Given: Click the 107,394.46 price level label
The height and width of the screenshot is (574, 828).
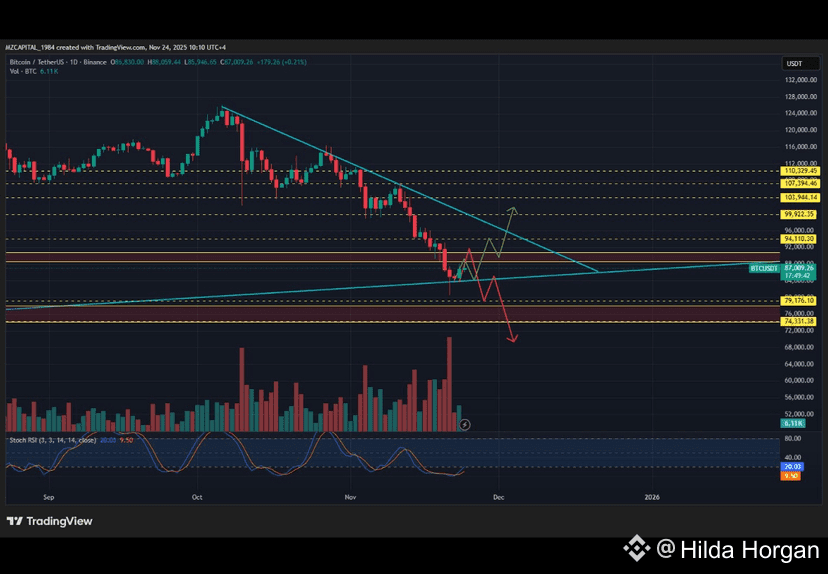Looking at the screenshot, I should click(x=801, y=184).
